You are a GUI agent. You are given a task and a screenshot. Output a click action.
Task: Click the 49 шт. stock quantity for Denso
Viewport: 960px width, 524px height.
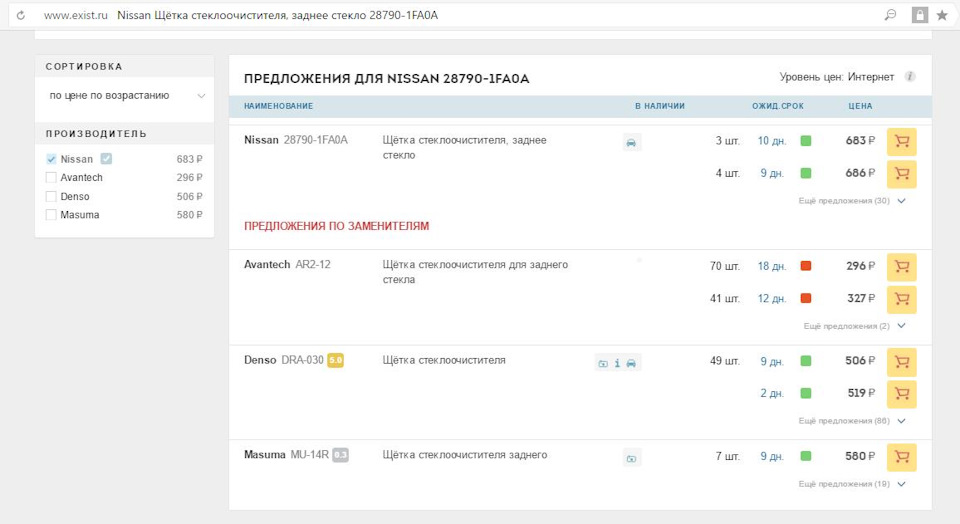725,361
